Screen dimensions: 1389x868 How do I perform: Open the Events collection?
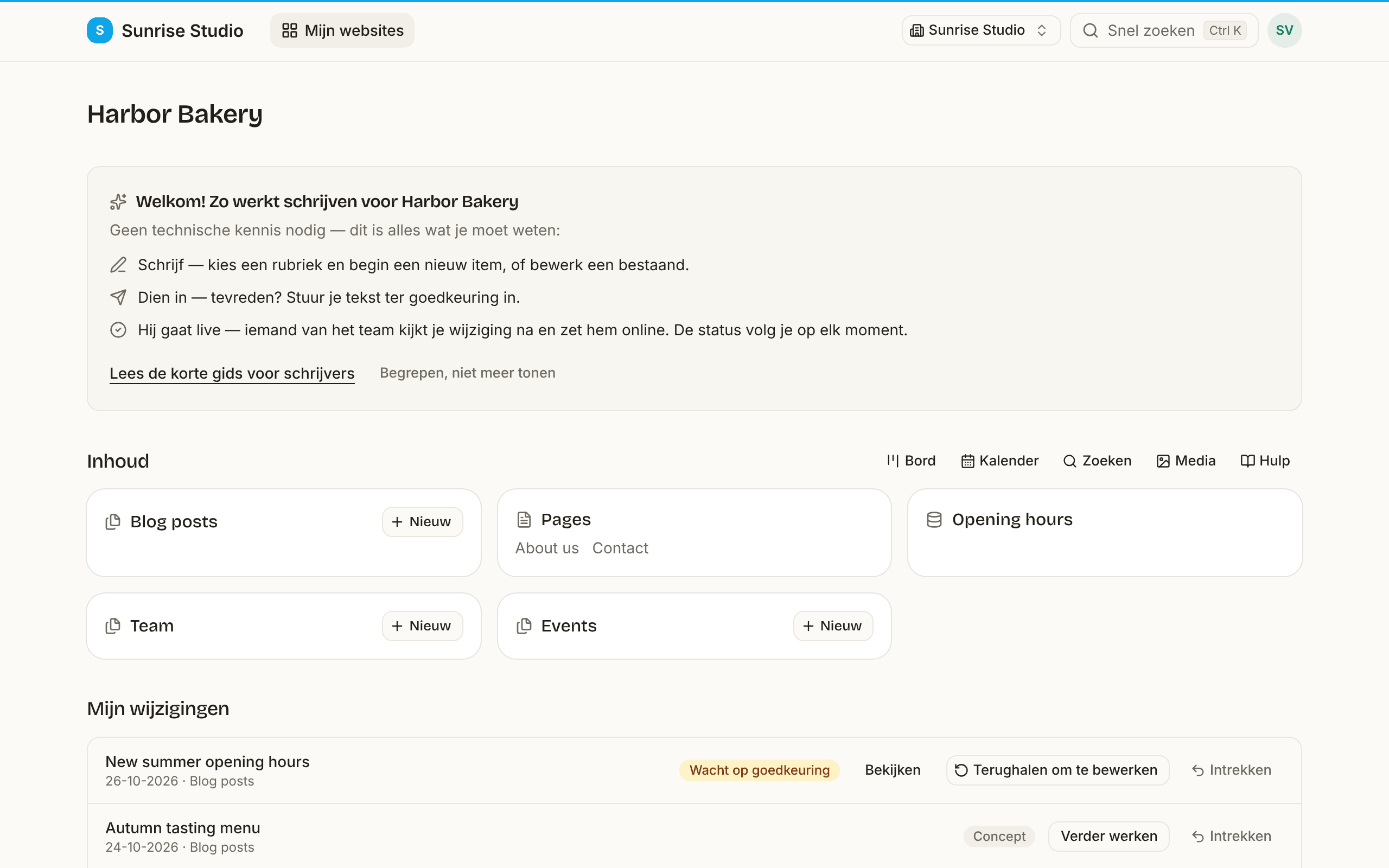point(569,626)
